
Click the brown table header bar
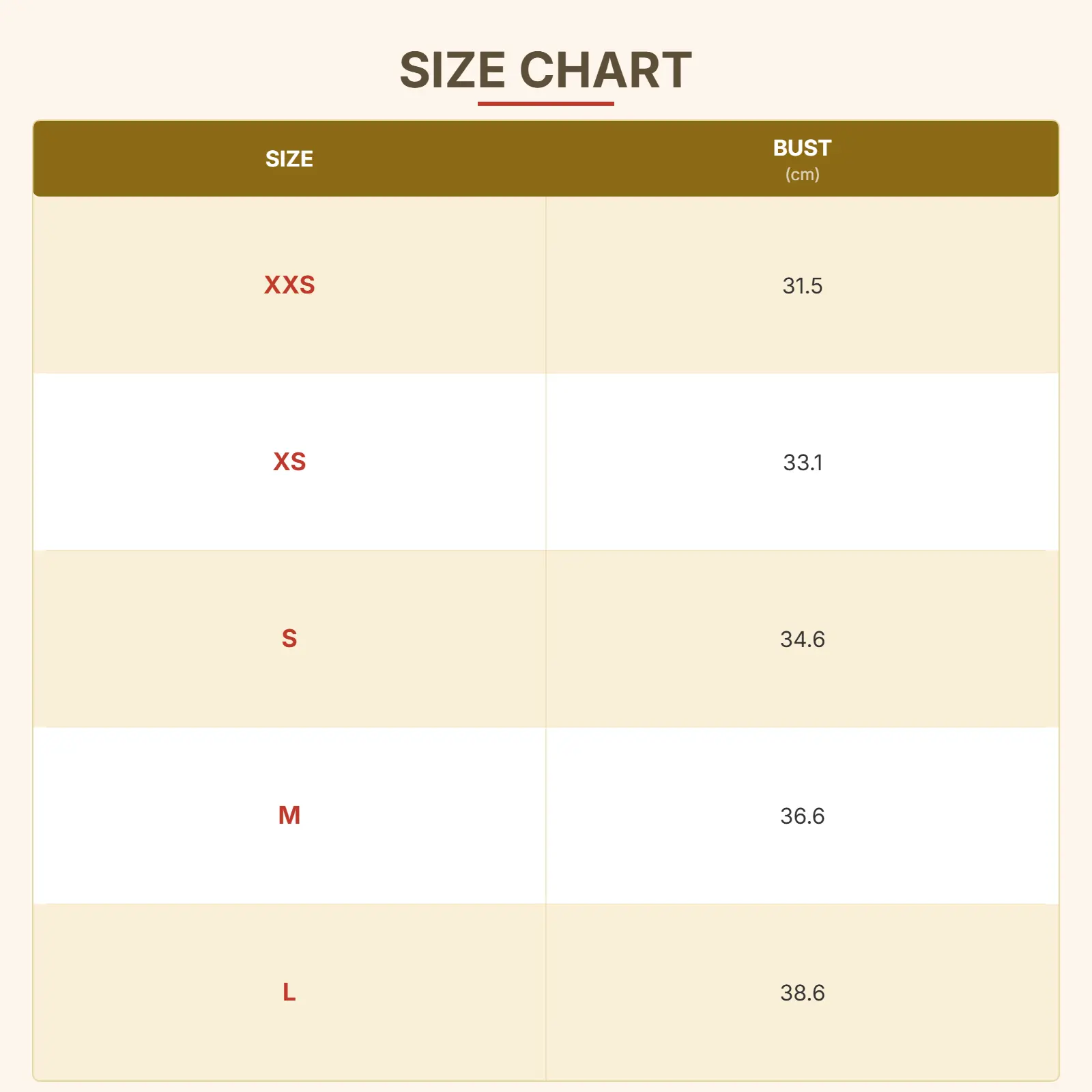[x=546, y=158]
